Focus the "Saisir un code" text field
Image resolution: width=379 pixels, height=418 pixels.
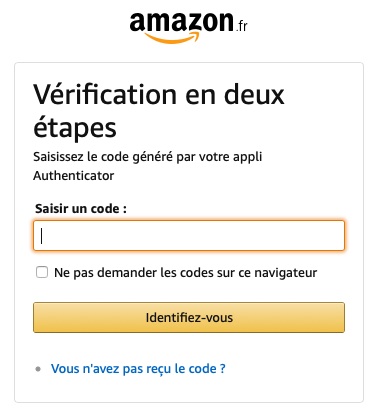coord(189,235)
